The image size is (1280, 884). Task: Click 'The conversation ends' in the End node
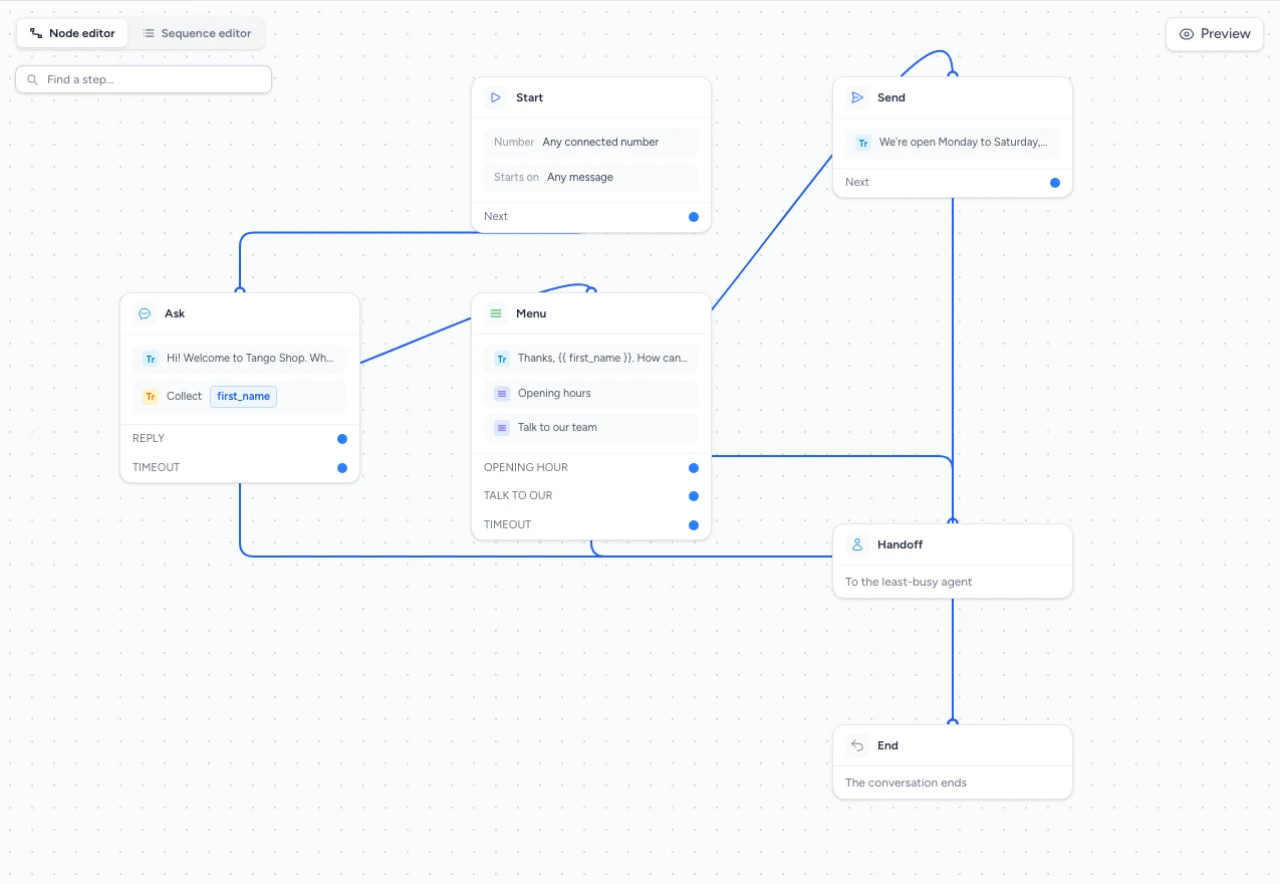(906, 783)
